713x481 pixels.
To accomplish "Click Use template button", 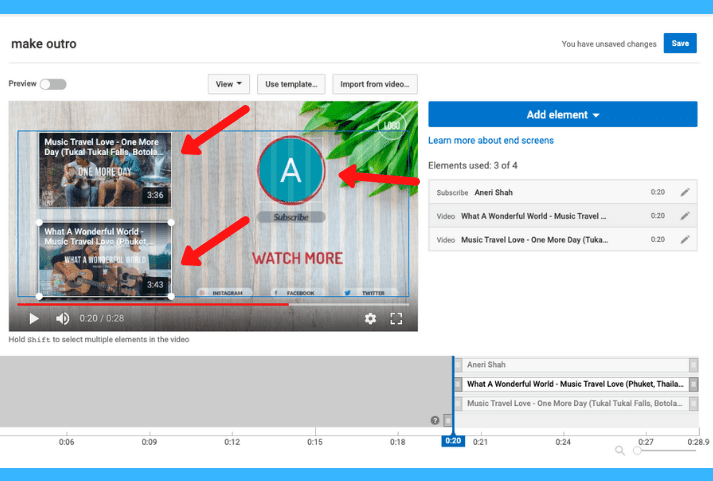I will 291,84.
